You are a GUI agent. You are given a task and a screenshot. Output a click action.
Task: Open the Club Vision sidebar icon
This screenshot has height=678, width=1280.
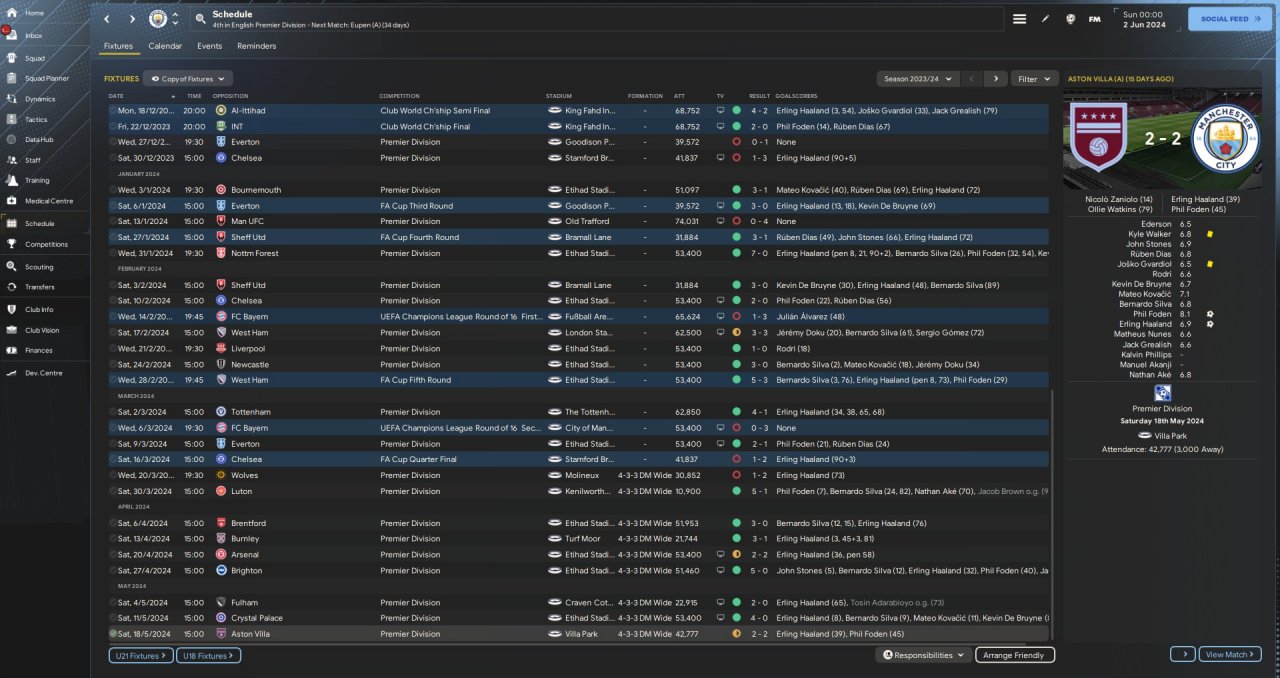tap(11, 330)
